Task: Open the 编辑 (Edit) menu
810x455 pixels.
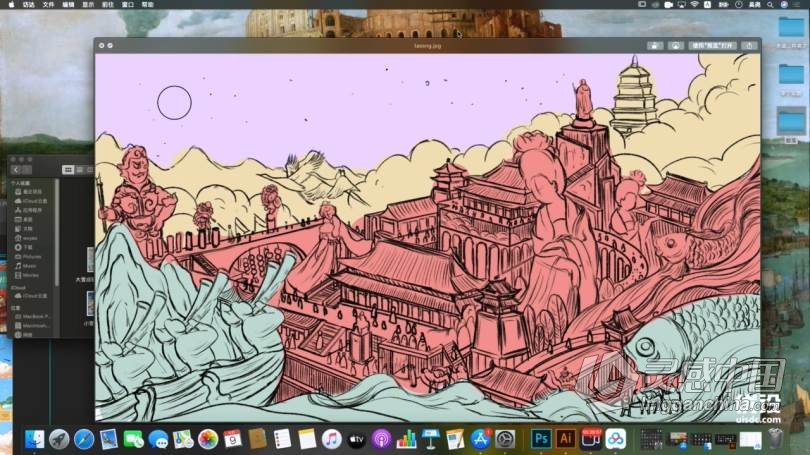Action: click(68, 5)
